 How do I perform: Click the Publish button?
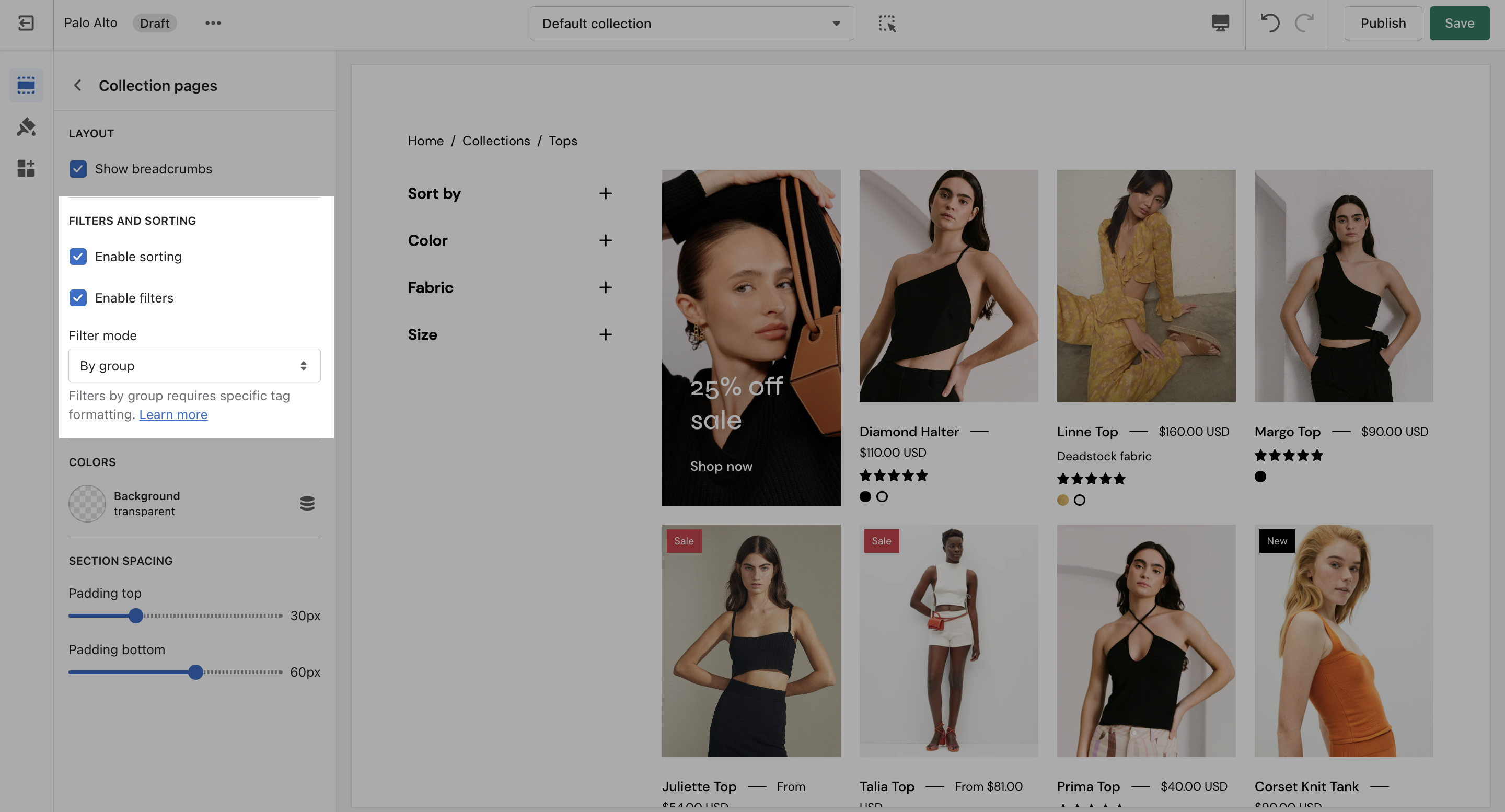click(1382, 24)
